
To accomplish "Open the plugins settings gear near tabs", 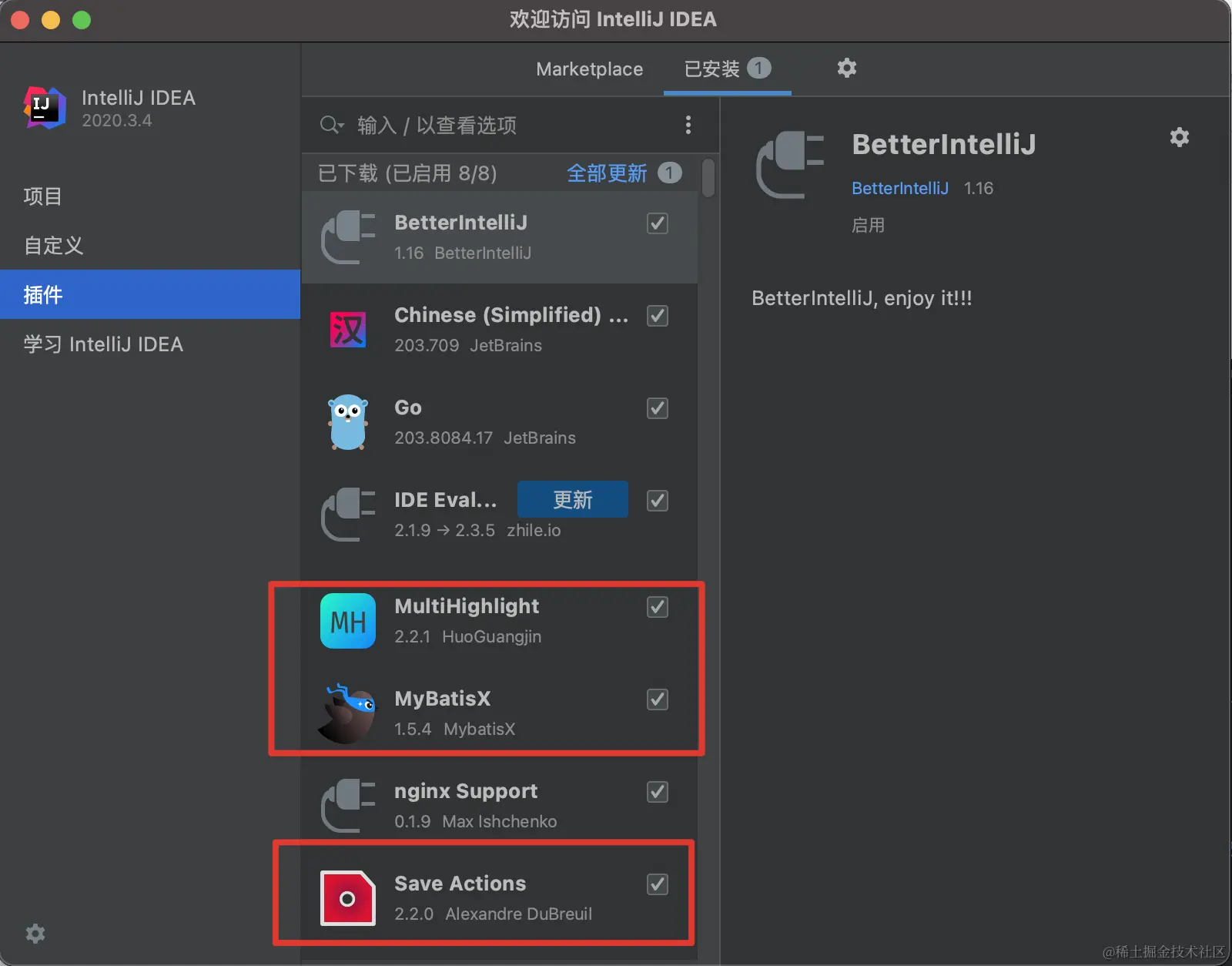I will click(x=847, y=68).
